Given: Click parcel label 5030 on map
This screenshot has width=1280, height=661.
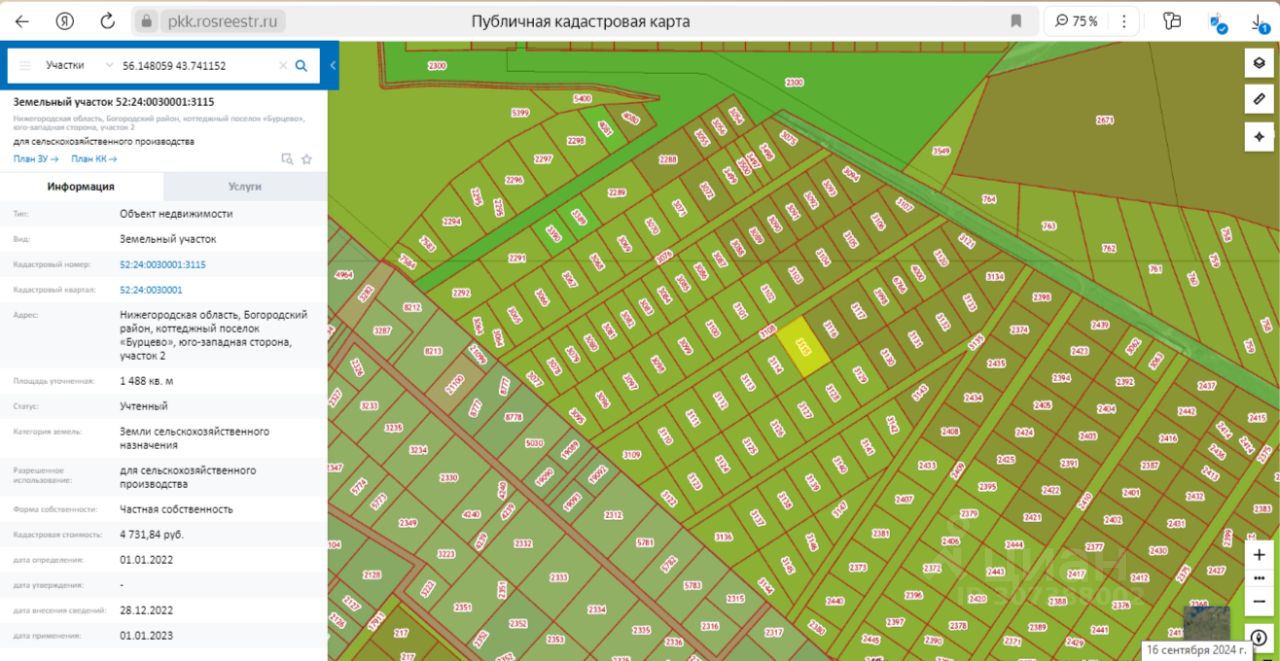Looking at the screenshot, I should (x=534, y=443).
